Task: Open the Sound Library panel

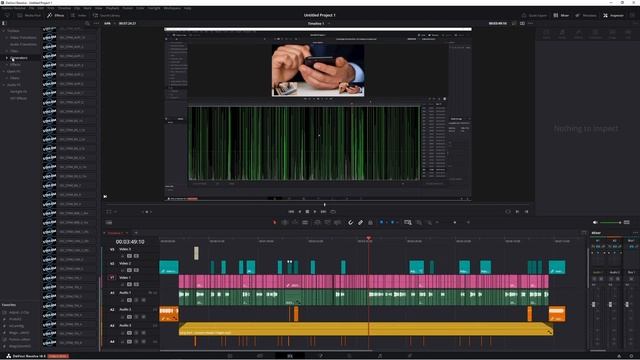Action: pos(106,16)
